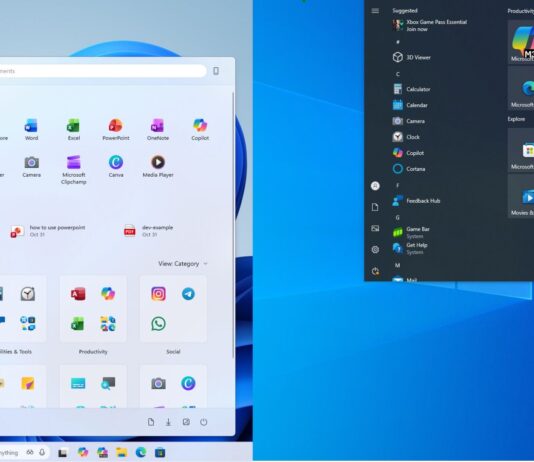The height and width of the screenshot is (462, 534).
Task: Launch pinned Camera app labeled Camera
Action: (x=31, y=166)
